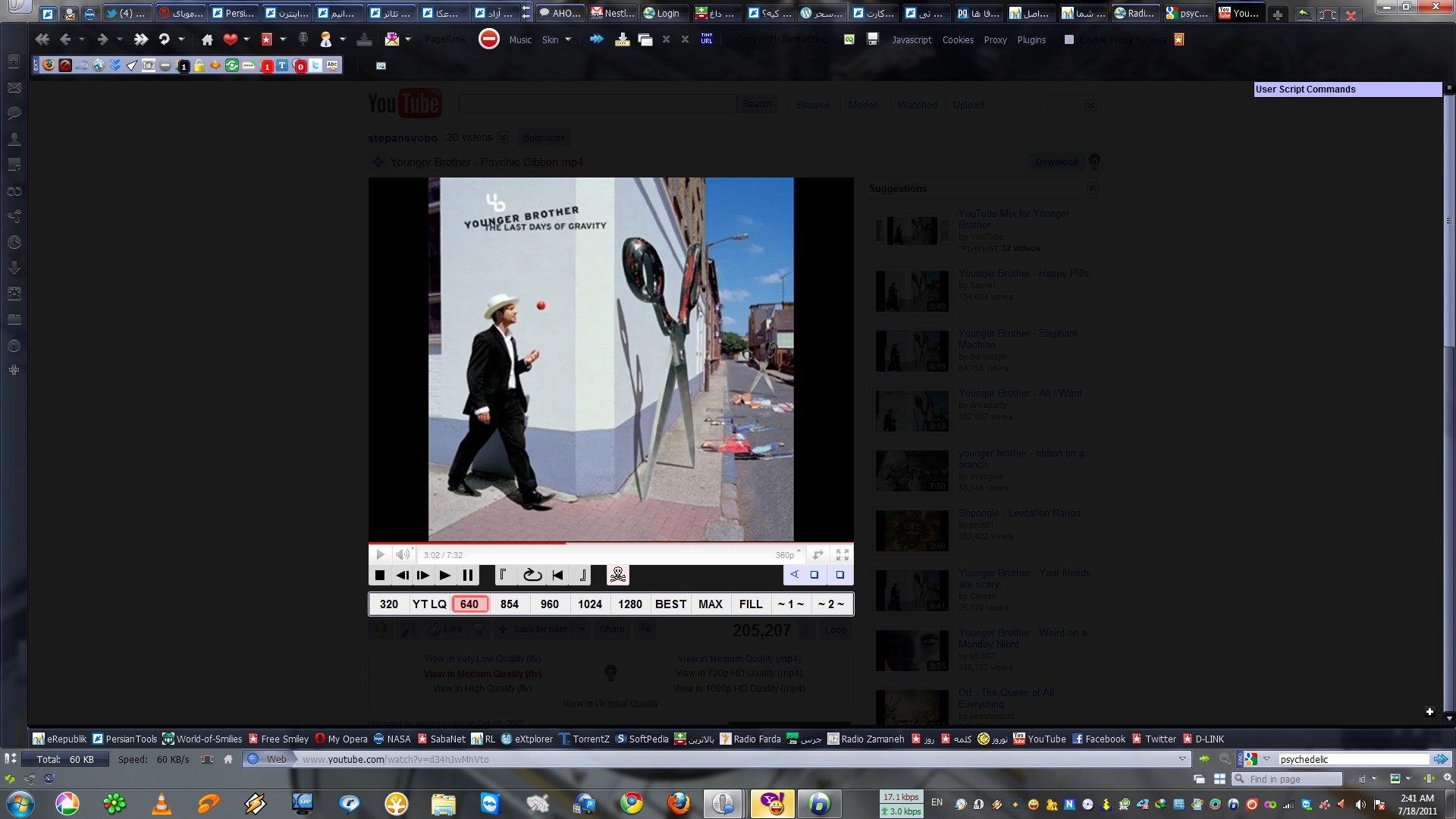Open the eRepublik bookmark

coord(60,739)
